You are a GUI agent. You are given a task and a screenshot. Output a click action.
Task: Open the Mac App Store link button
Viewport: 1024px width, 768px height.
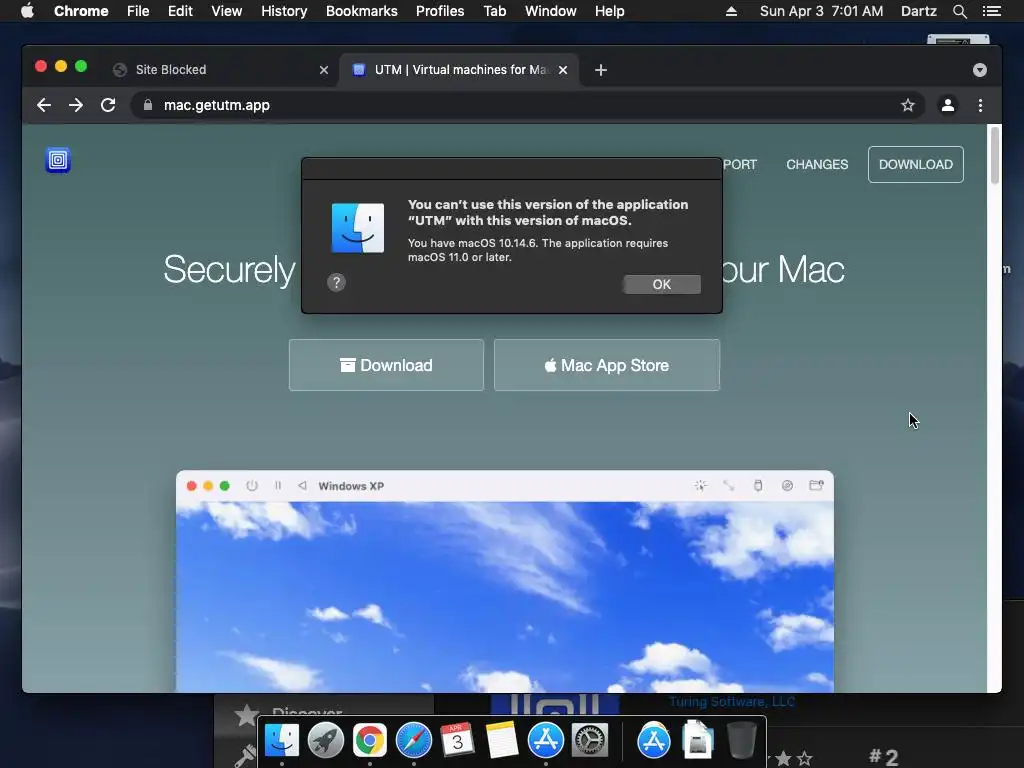click(x=607, y=365)
